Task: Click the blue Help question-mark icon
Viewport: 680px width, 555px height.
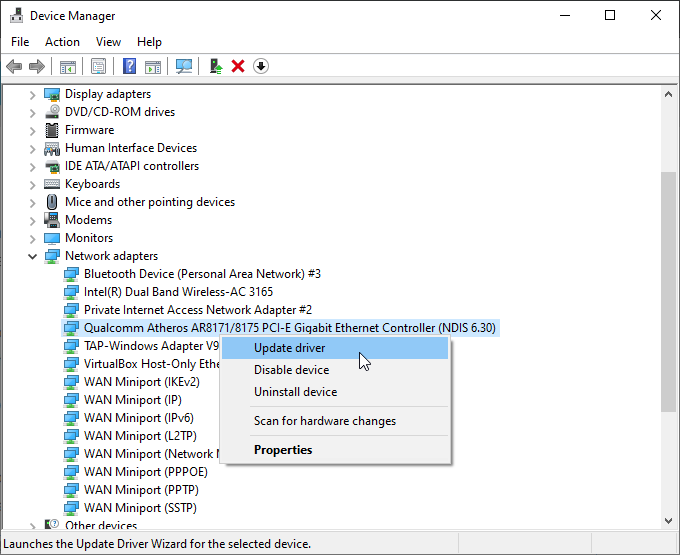Action: pyautogui.click(x=129, y=66)
